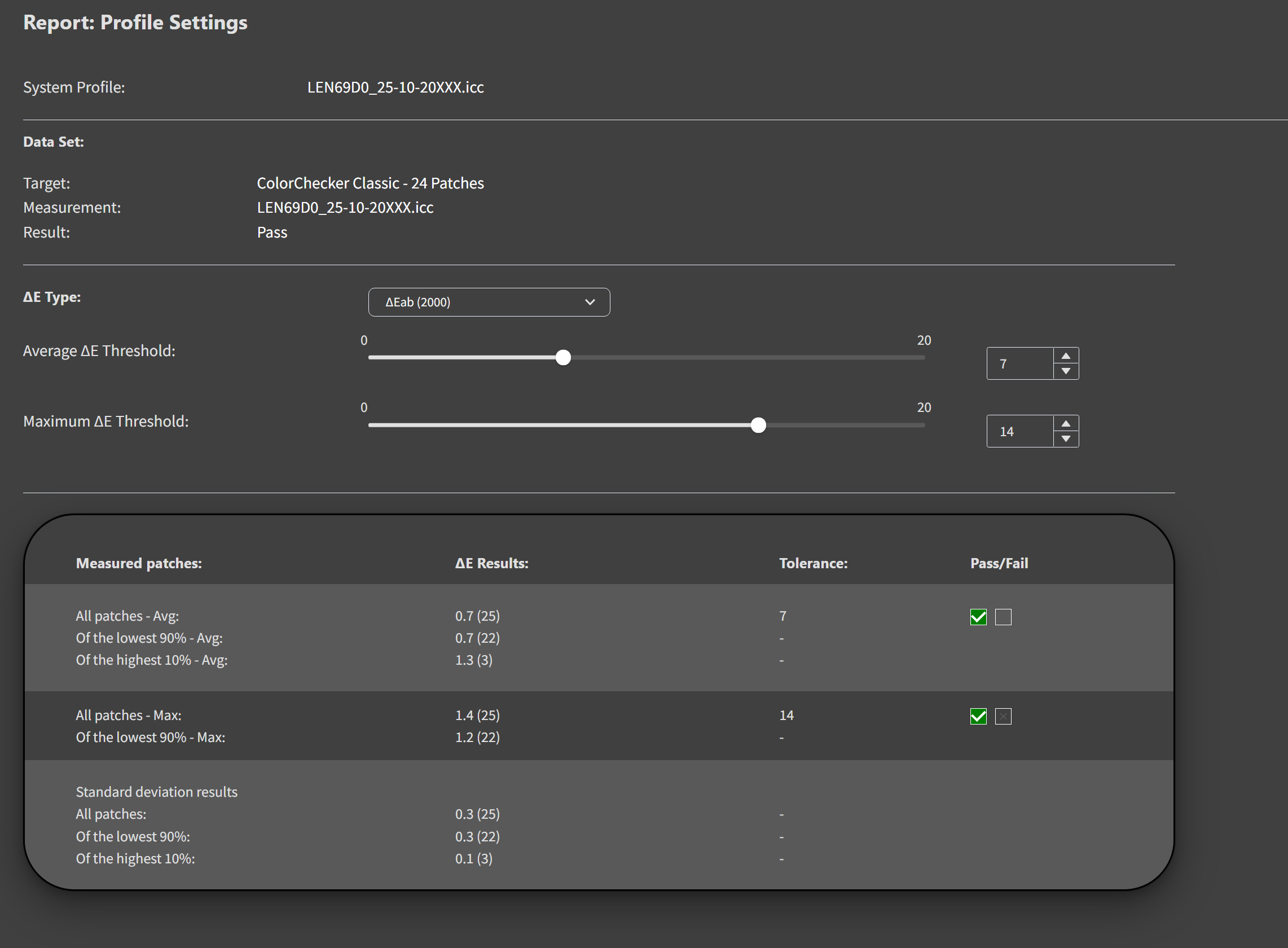Toggle crossed fail checkbox for All patches Max
Screen dimensions: 1288x948
(x=1003, y=716)
